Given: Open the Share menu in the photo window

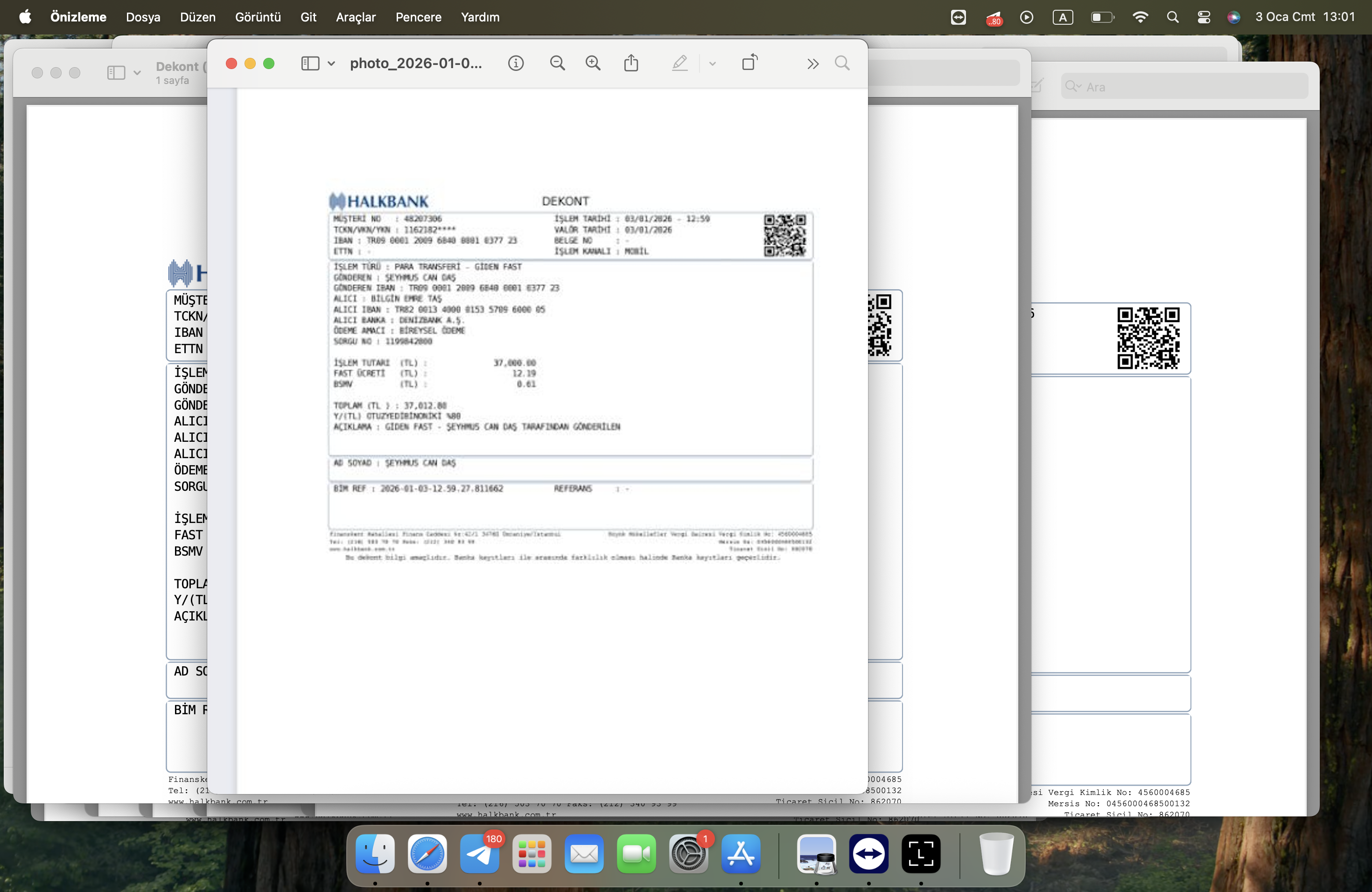Looking at the screenshot, I should coord(631,63).
